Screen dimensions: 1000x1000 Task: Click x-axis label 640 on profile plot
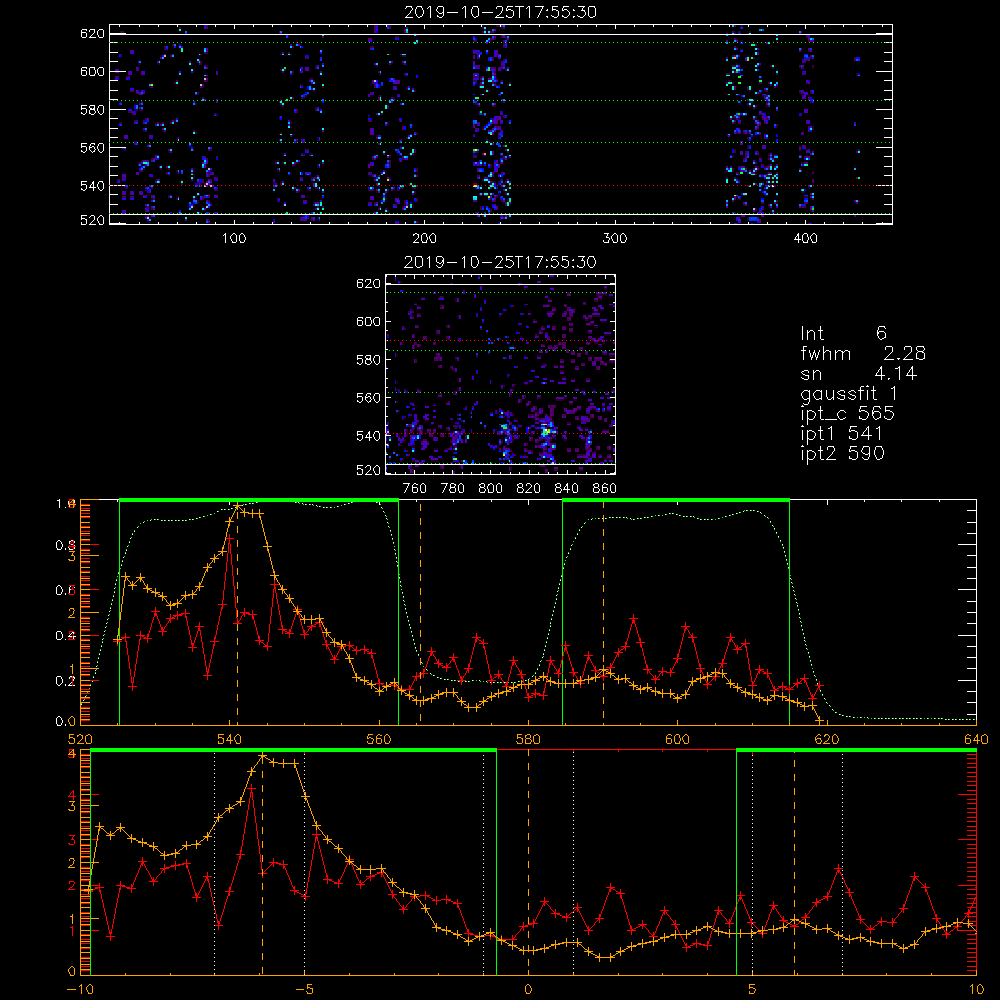[976, 739]
